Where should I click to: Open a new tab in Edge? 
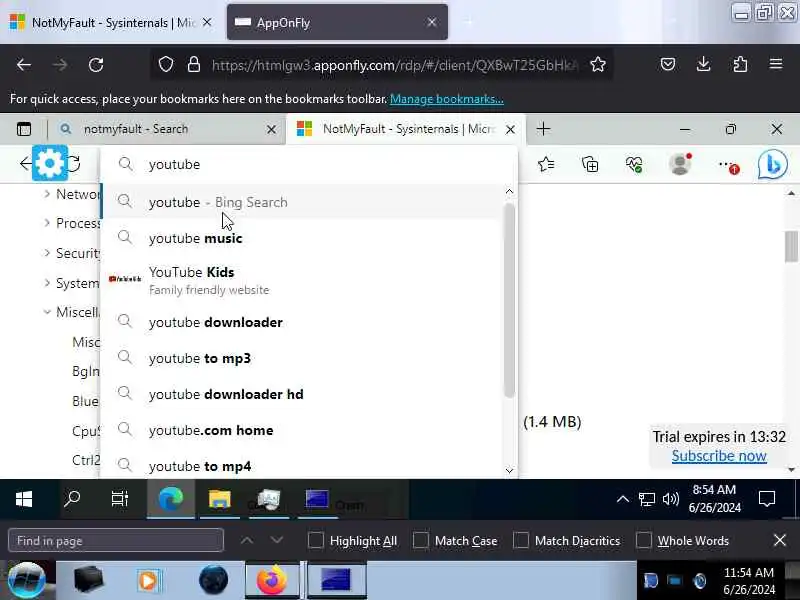point(543,129)
